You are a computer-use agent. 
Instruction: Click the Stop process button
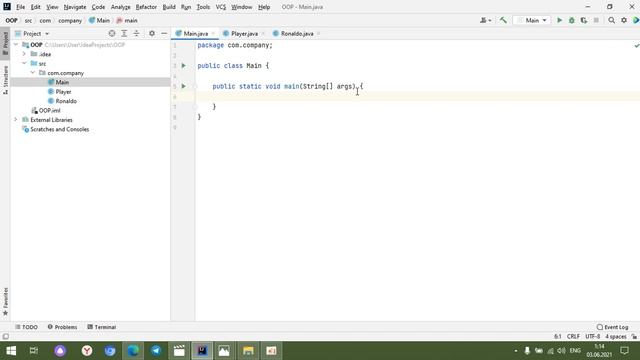tap(596, 20)
